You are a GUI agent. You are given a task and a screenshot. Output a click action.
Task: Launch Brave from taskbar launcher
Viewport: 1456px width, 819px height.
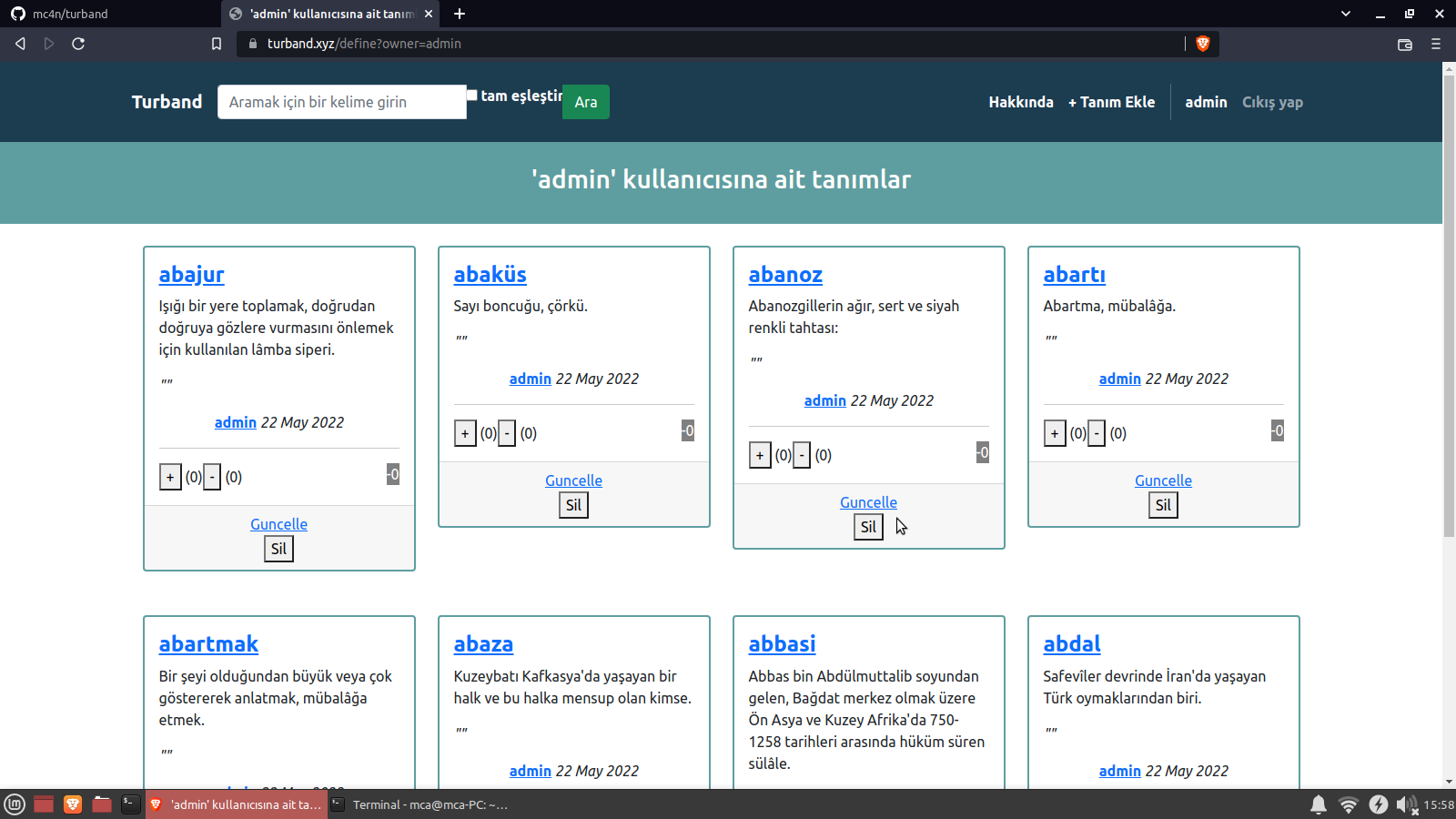73,804
